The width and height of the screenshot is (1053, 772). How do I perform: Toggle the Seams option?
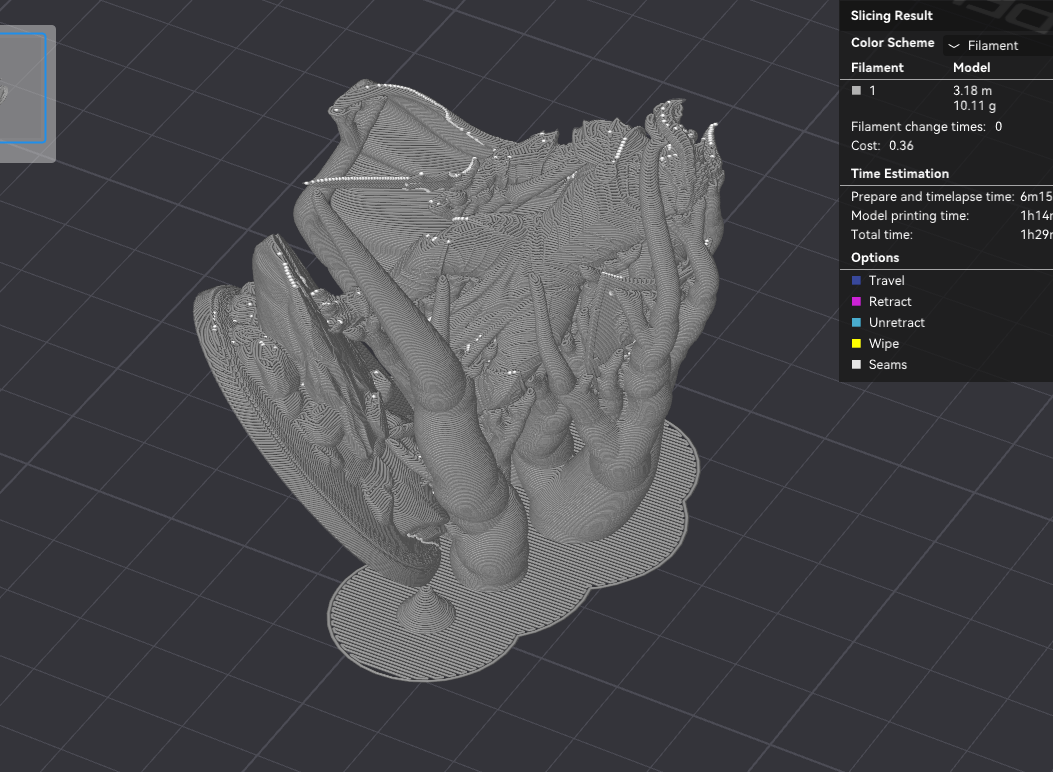[887, 365]
